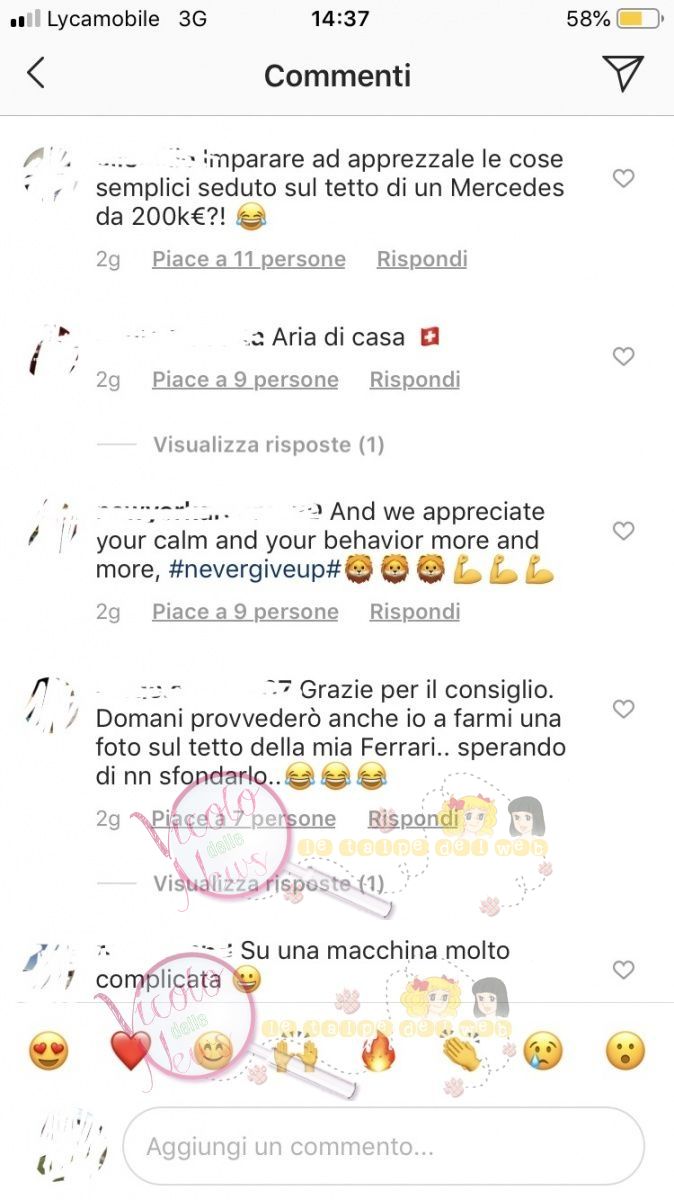Like the Ferrari comment with heart
This screenshot has width=674, height=1200.
[x=623, y=709]
